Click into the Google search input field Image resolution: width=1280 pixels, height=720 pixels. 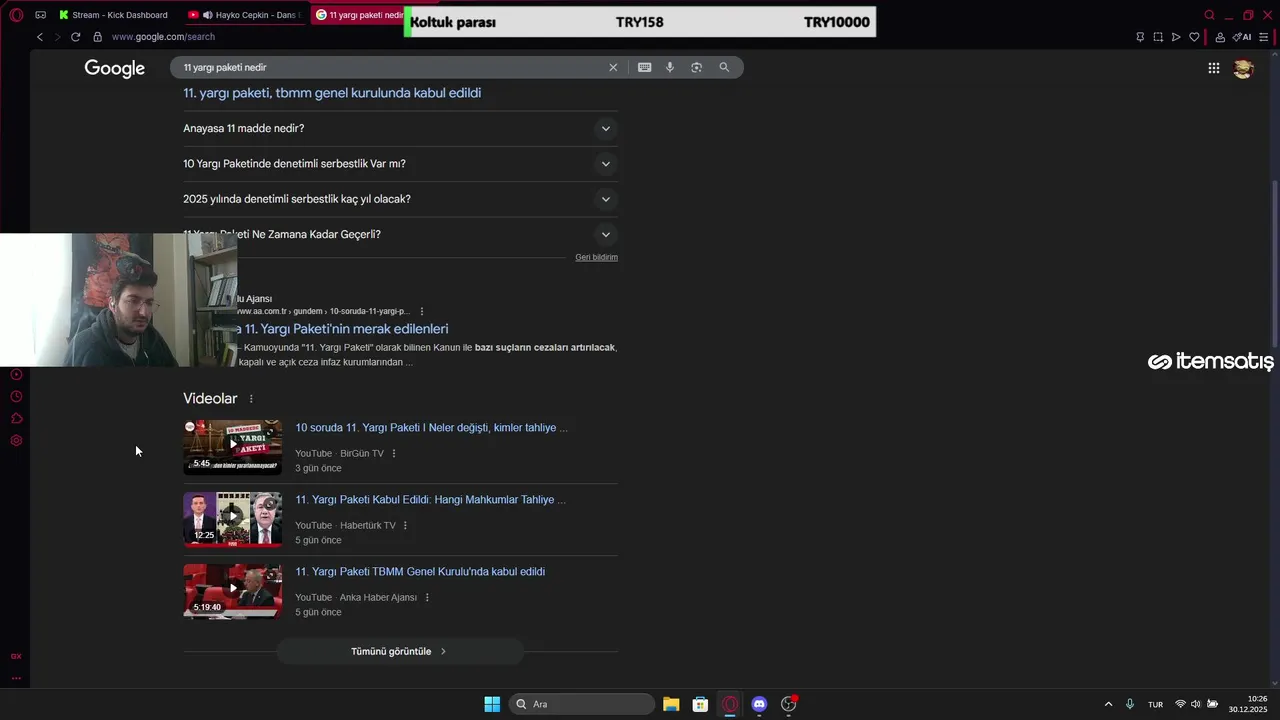tap(390, 67)
